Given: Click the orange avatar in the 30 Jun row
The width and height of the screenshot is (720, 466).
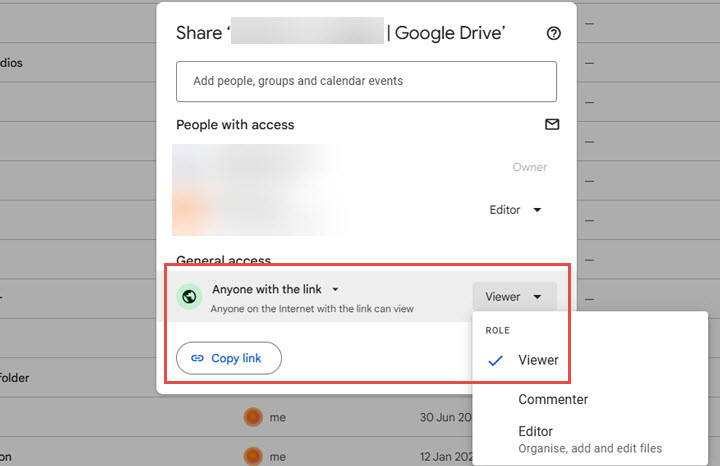Looking at the screenshot, I should tap(254, 417).
